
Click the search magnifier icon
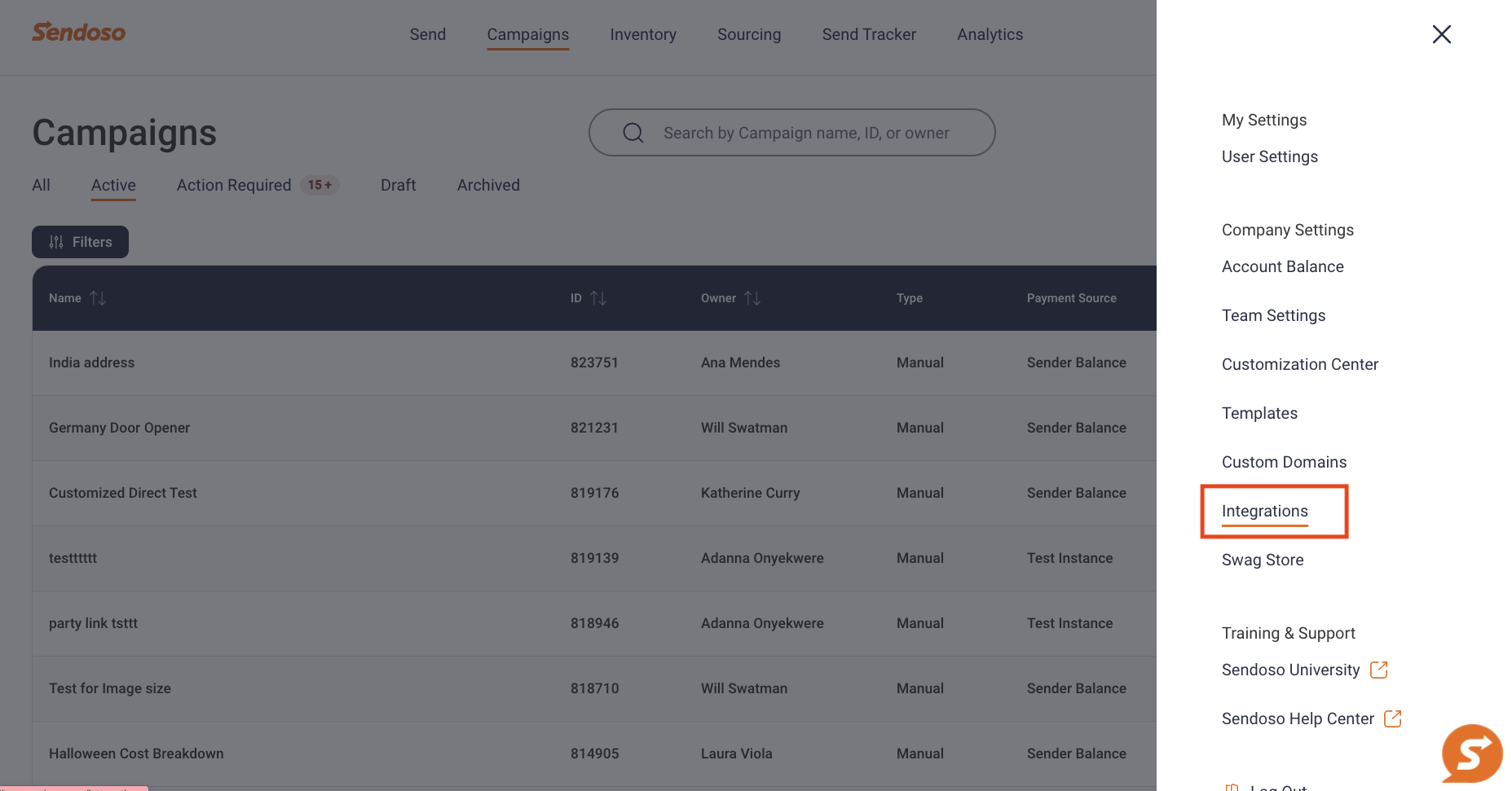click(633, 133)
